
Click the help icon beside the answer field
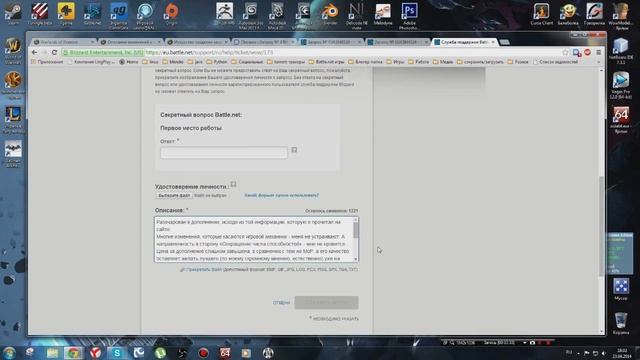coord(294,150)
